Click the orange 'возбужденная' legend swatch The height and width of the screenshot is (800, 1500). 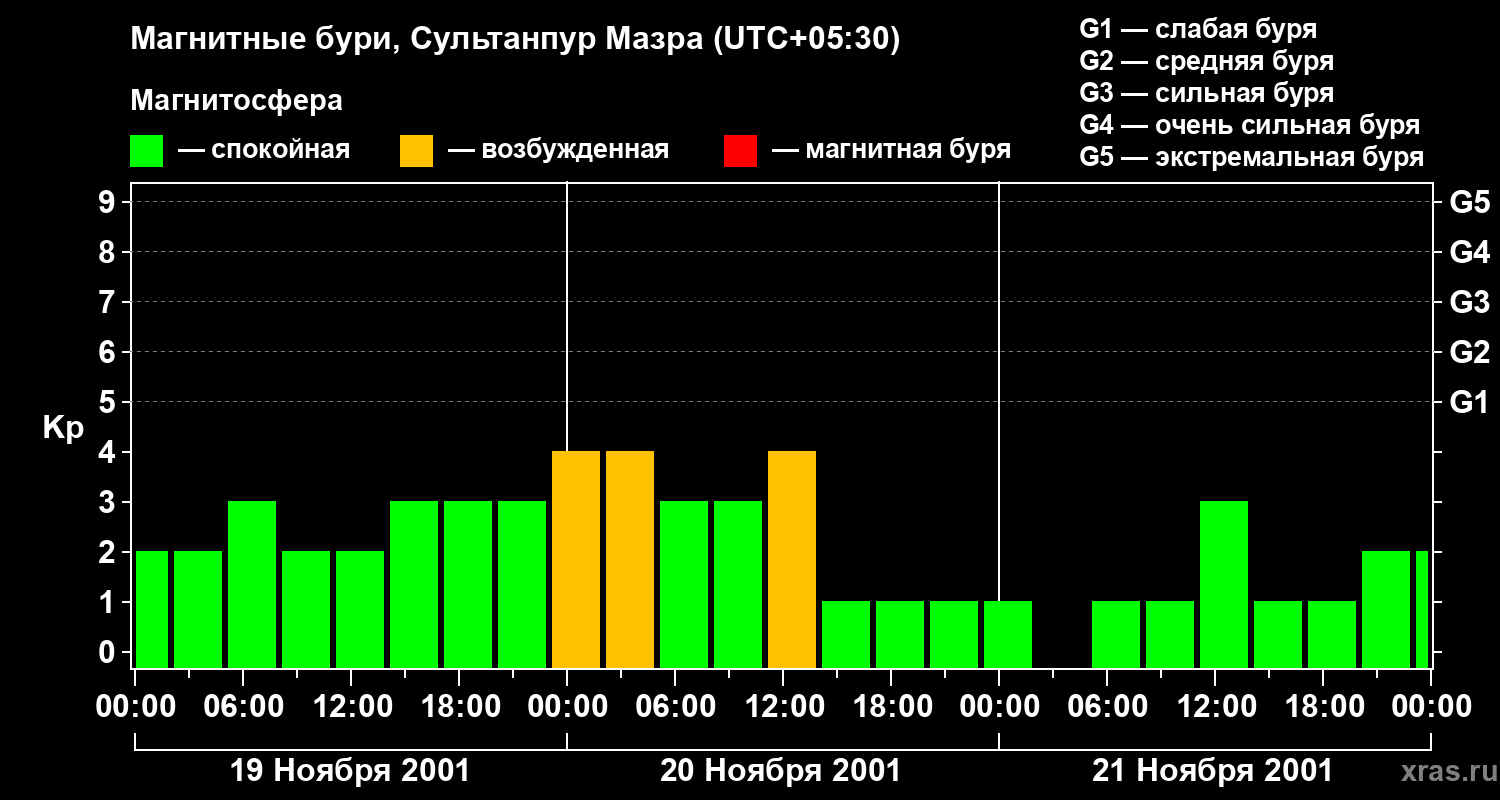coord(416,151)
